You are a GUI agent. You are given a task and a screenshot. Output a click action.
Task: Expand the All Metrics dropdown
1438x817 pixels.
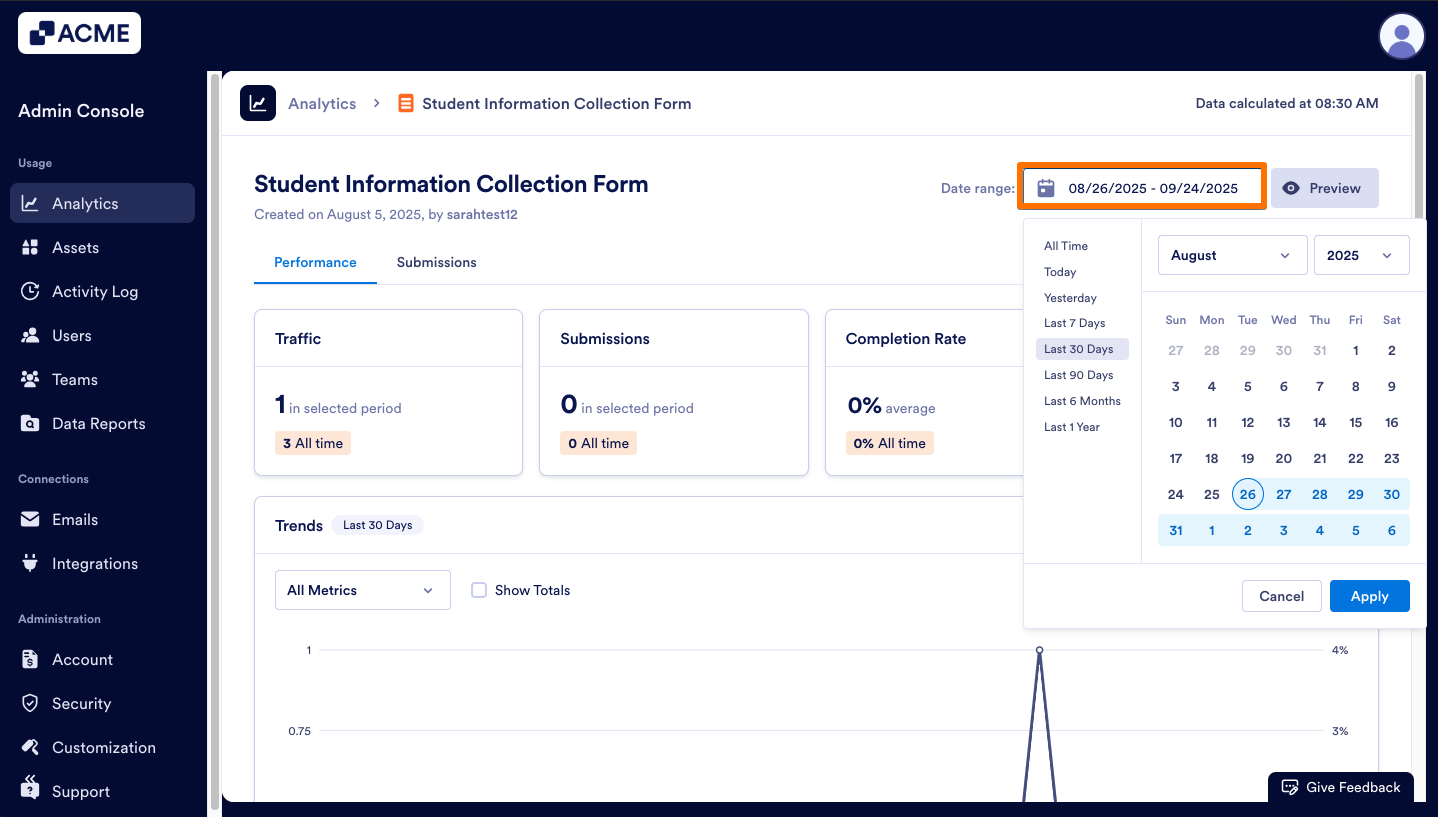point(362,590)
